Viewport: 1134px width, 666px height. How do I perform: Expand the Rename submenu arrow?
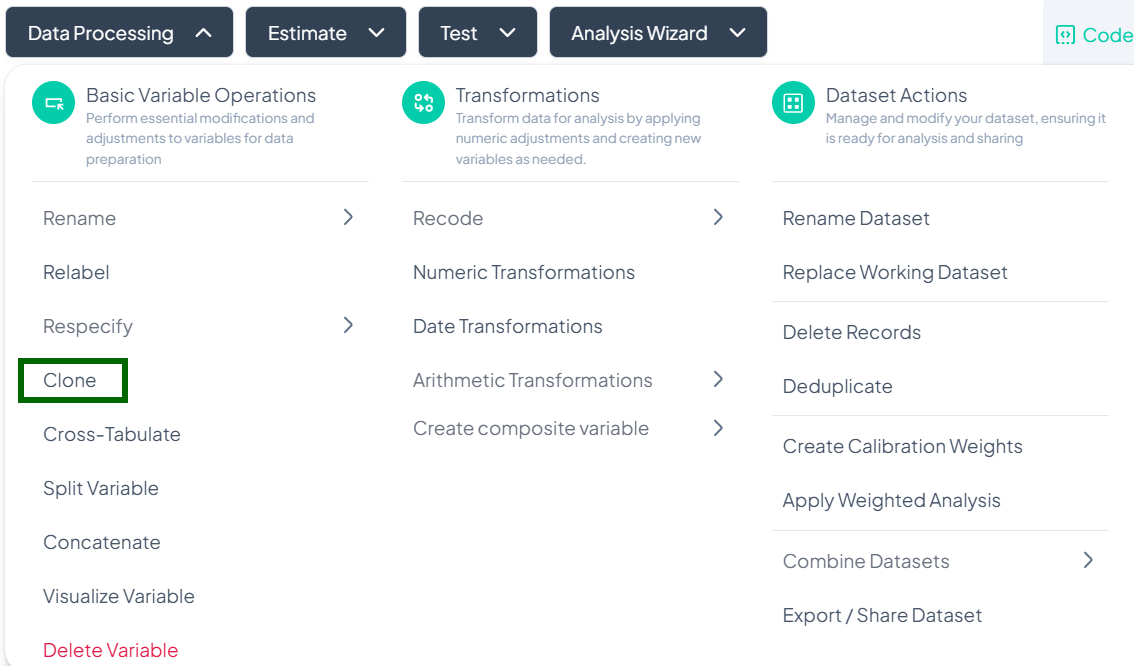[348, 217]
